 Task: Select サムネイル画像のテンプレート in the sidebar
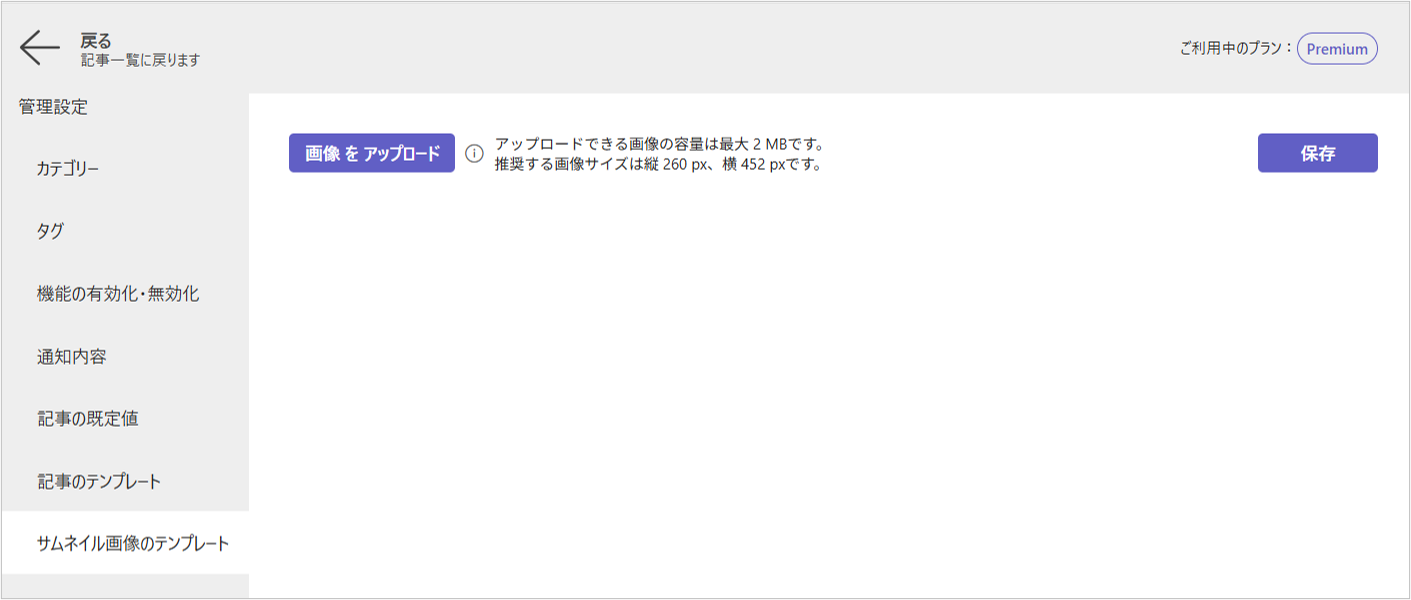(x=133, y=544)
